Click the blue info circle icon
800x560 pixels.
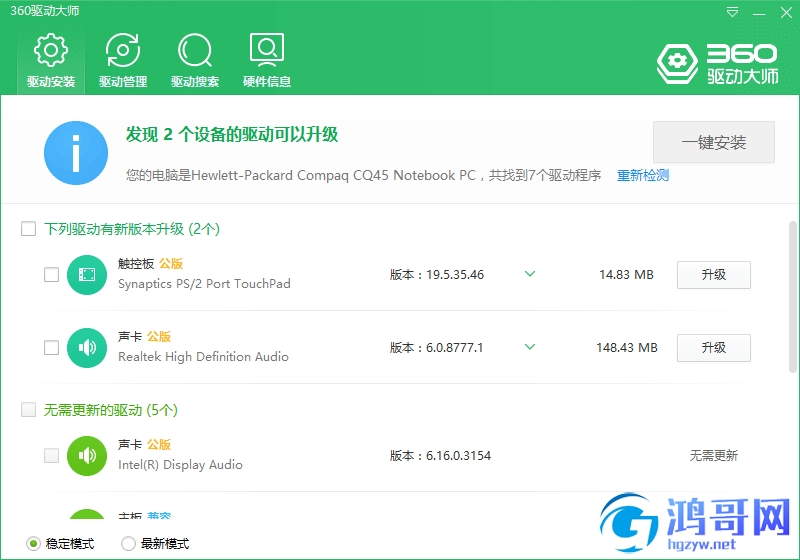[x=76, y=152]
